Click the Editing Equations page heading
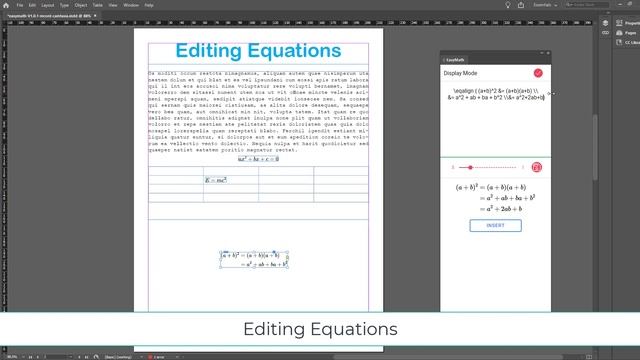 click(258, 51)
